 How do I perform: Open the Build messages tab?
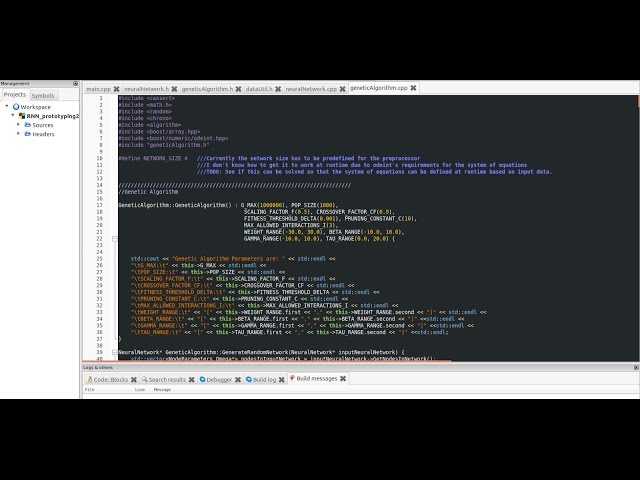(317, 379)
